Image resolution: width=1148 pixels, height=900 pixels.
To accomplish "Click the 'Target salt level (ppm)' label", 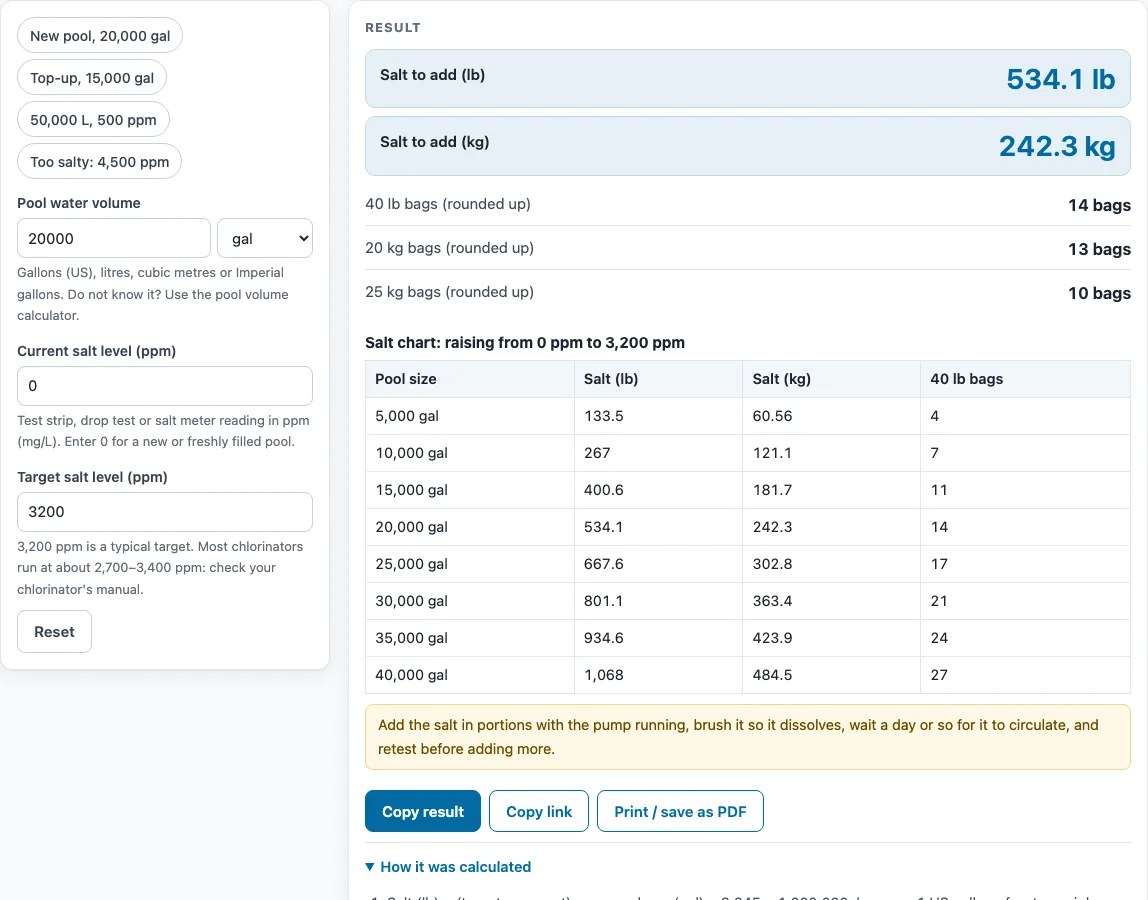I will click(92, 477).
